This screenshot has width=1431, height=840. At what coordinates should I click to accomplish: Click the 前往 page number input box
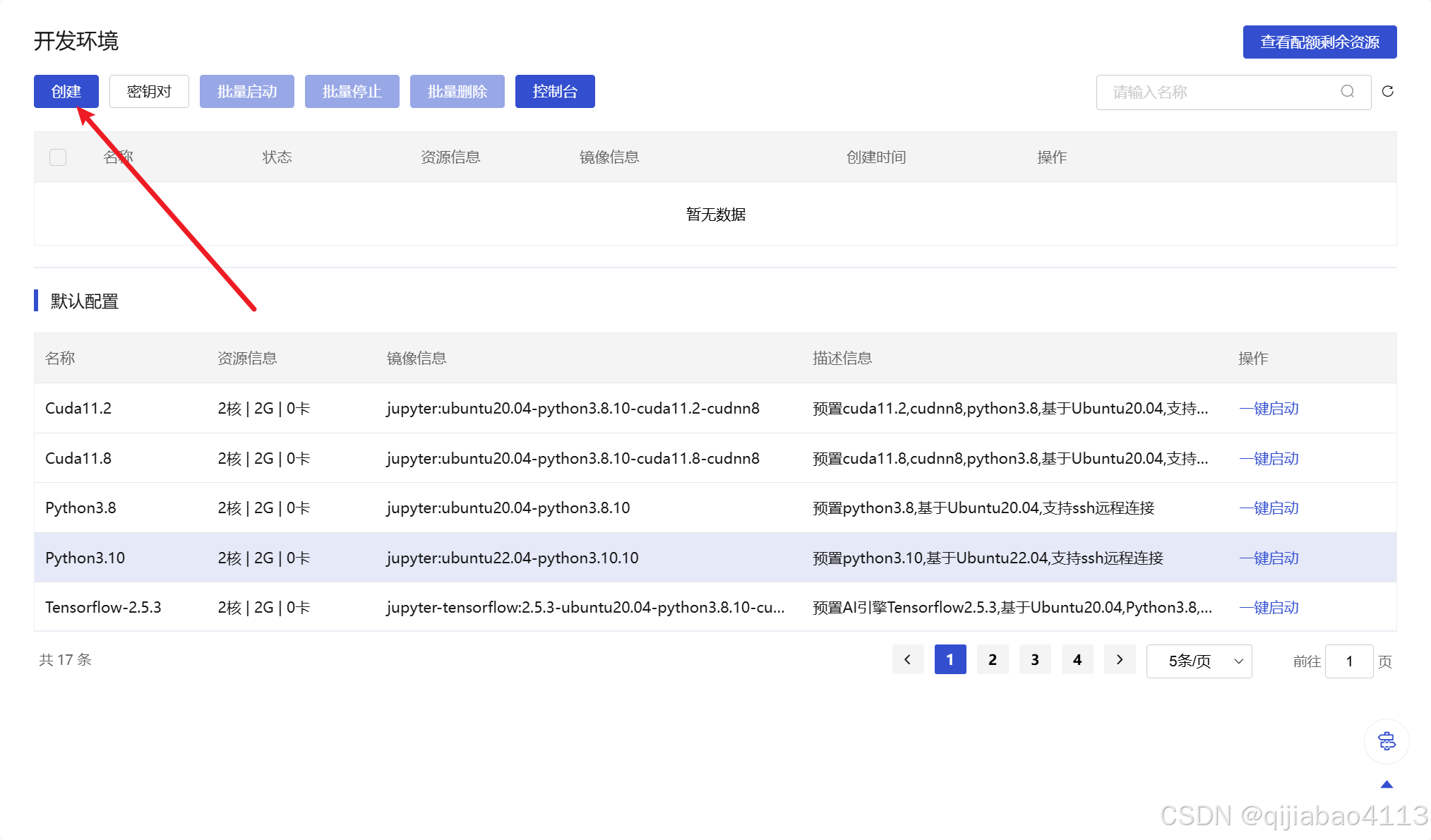pyautogui.click(x=1348, y=661)
